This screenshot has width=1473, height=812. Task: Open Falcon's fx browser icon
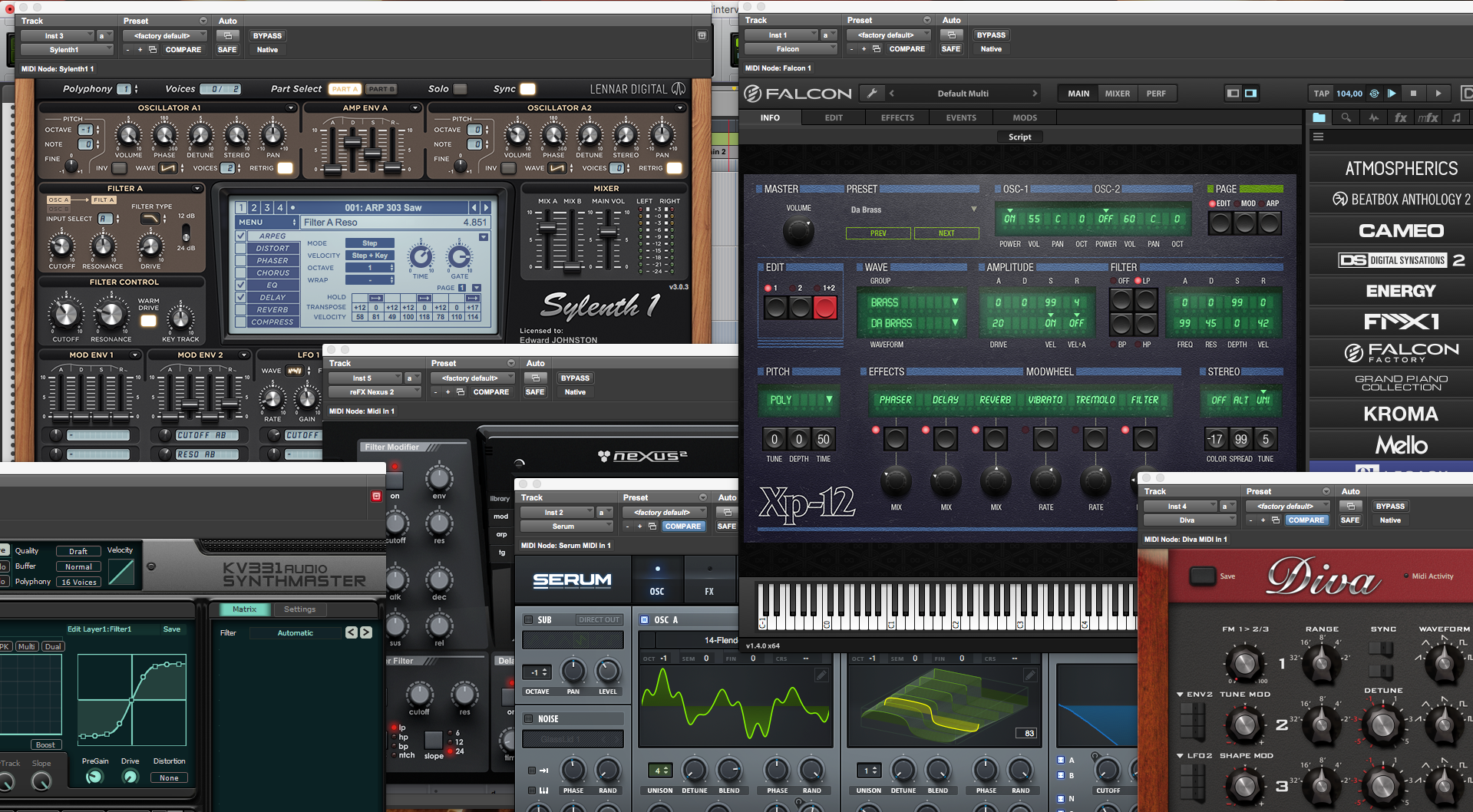tap(1401, 117)
